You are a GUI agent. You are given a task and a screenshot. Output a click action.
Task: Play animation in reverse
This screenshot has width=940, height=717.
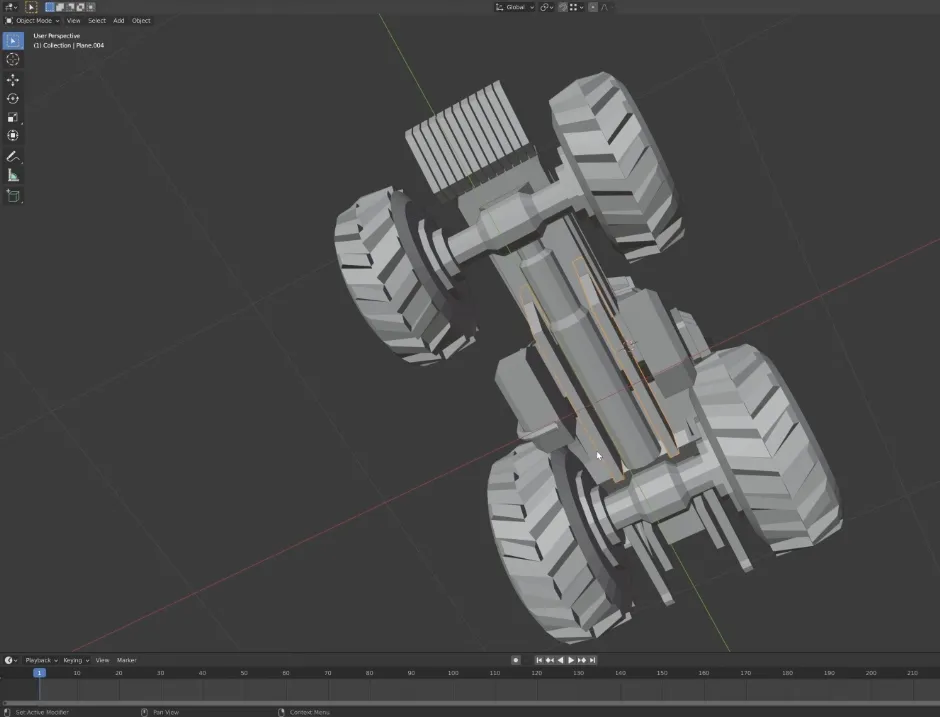tap(561, 660)
